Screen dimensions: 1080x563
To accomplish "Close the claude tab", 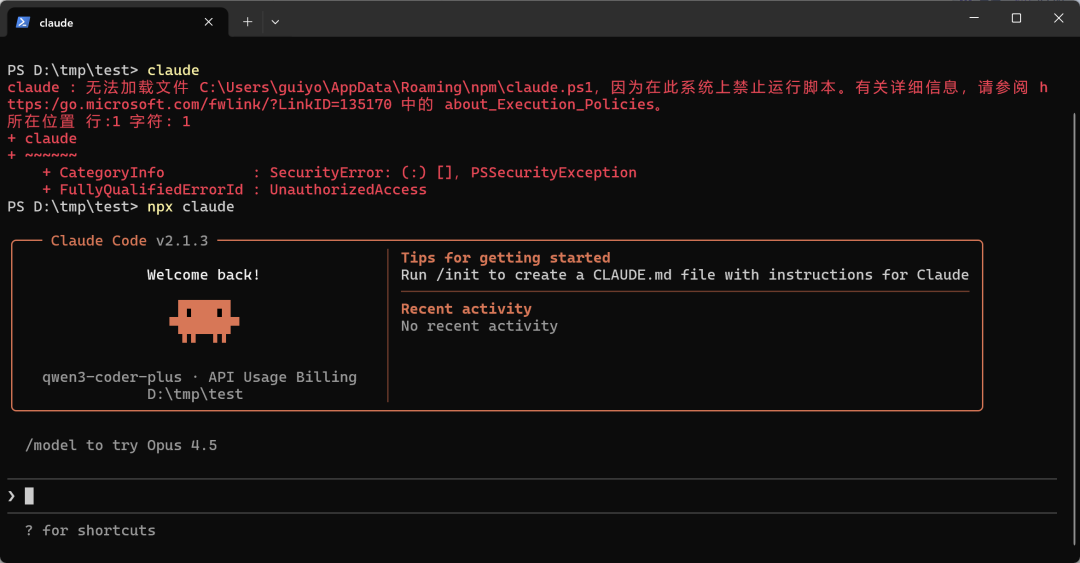I will coord(209,22).
